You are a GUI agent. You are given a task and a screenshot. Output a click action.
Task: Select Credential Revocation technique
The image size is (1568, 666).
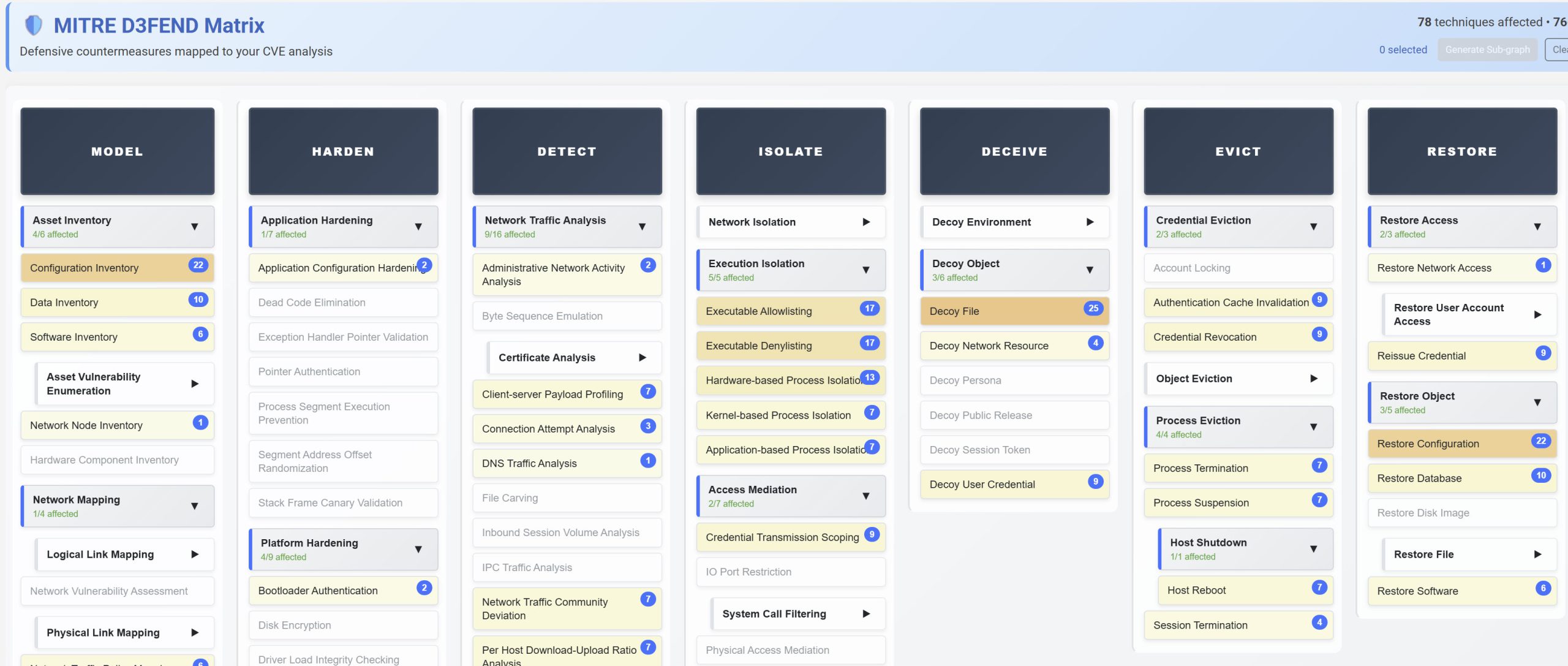pos(1238,336)
